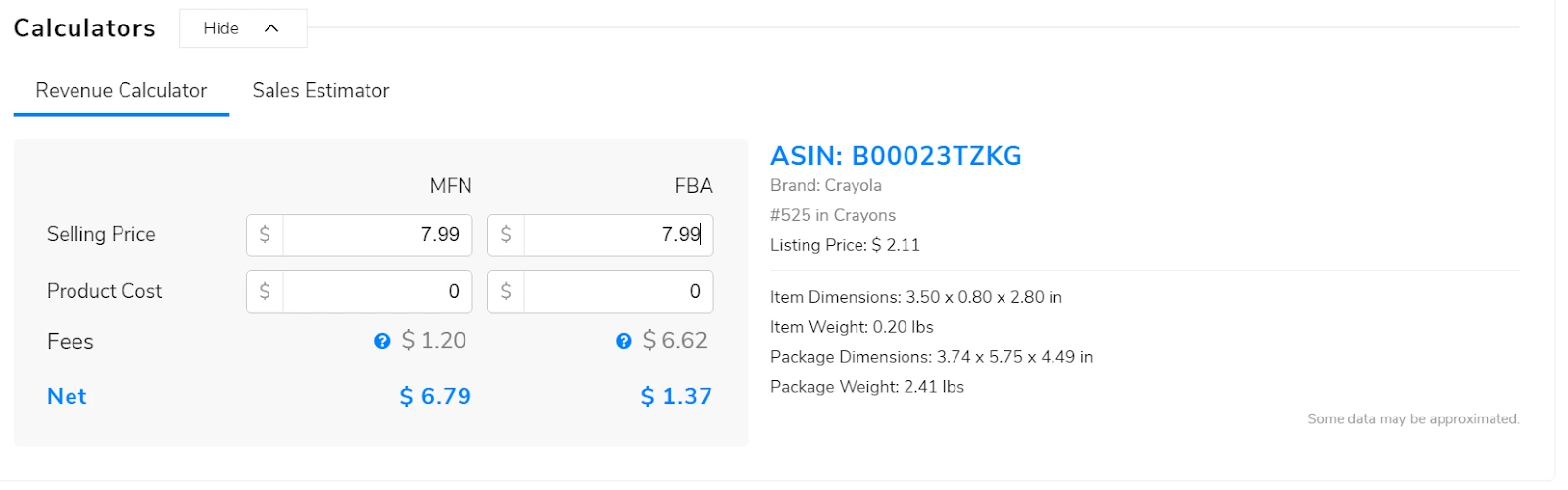
Task: Click the FBA net value $ 1.37
Action: (x=676, y=397)
